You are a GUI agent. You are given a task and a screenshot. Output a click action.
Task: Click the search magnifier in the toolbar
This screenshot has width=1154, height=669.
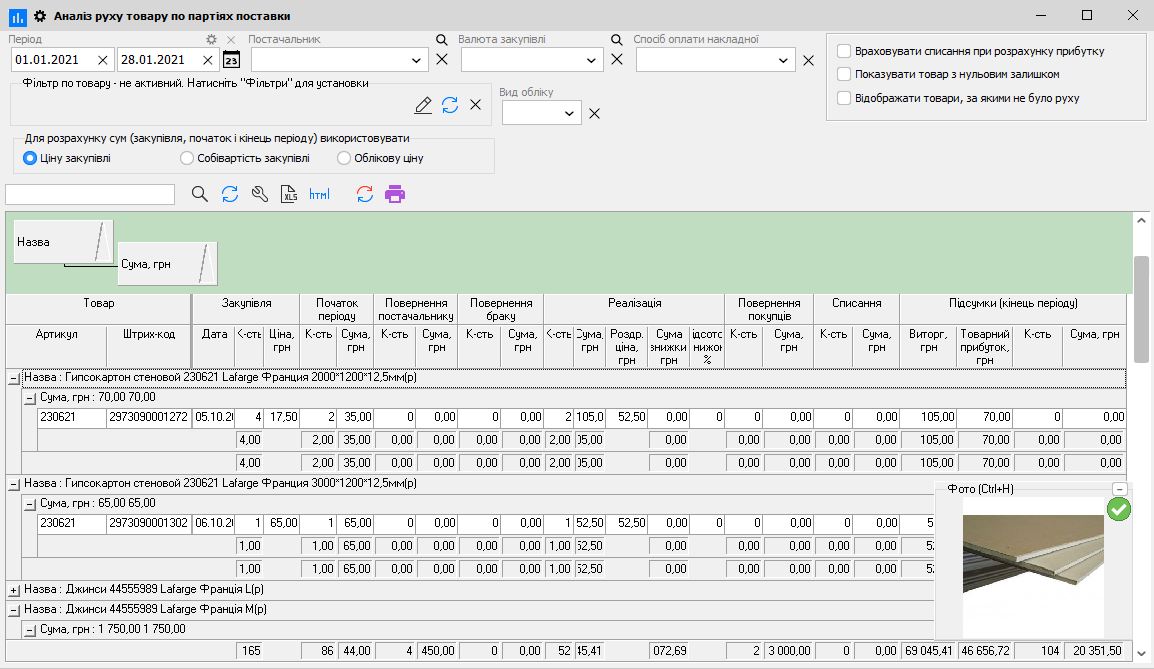click(x=199, y=194)
